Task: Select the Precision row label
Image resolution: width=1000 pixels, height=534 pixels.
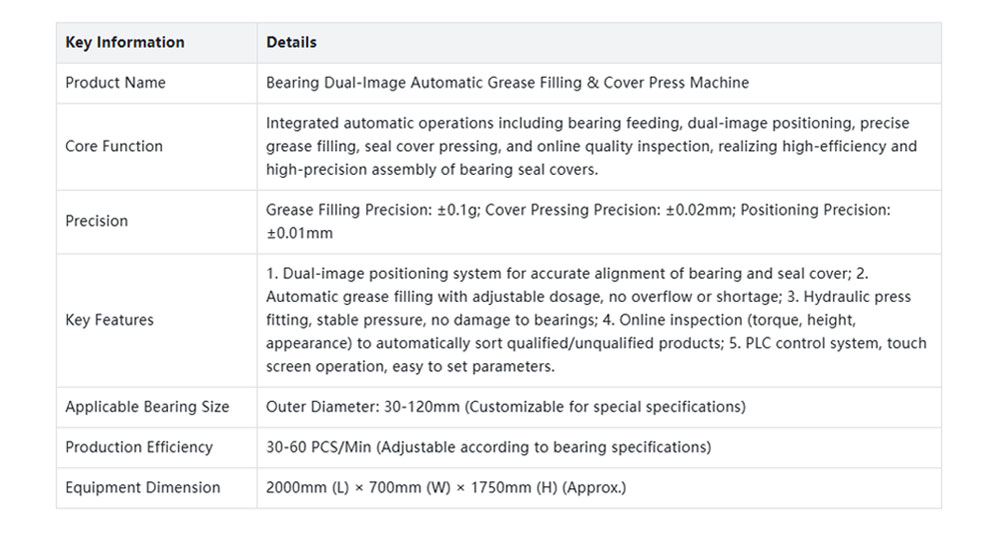Action: click(96, 221)
